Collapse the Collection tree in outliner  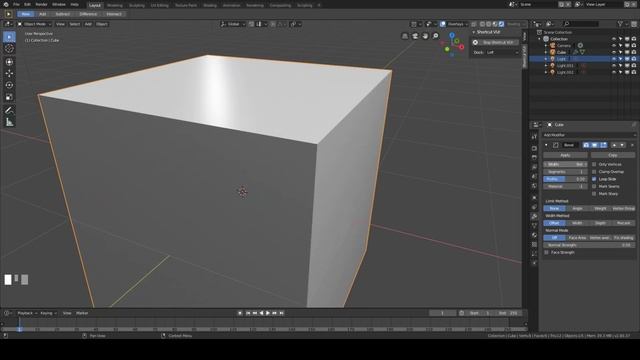(540, 39)
